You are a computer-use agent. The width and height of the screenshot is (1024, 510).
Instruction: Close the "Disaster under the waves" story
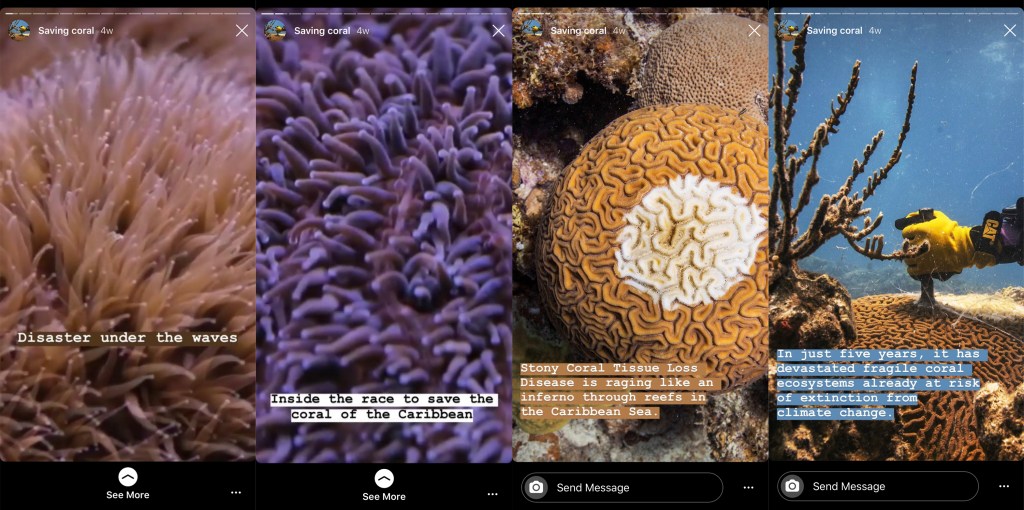(x=242, y=31)
